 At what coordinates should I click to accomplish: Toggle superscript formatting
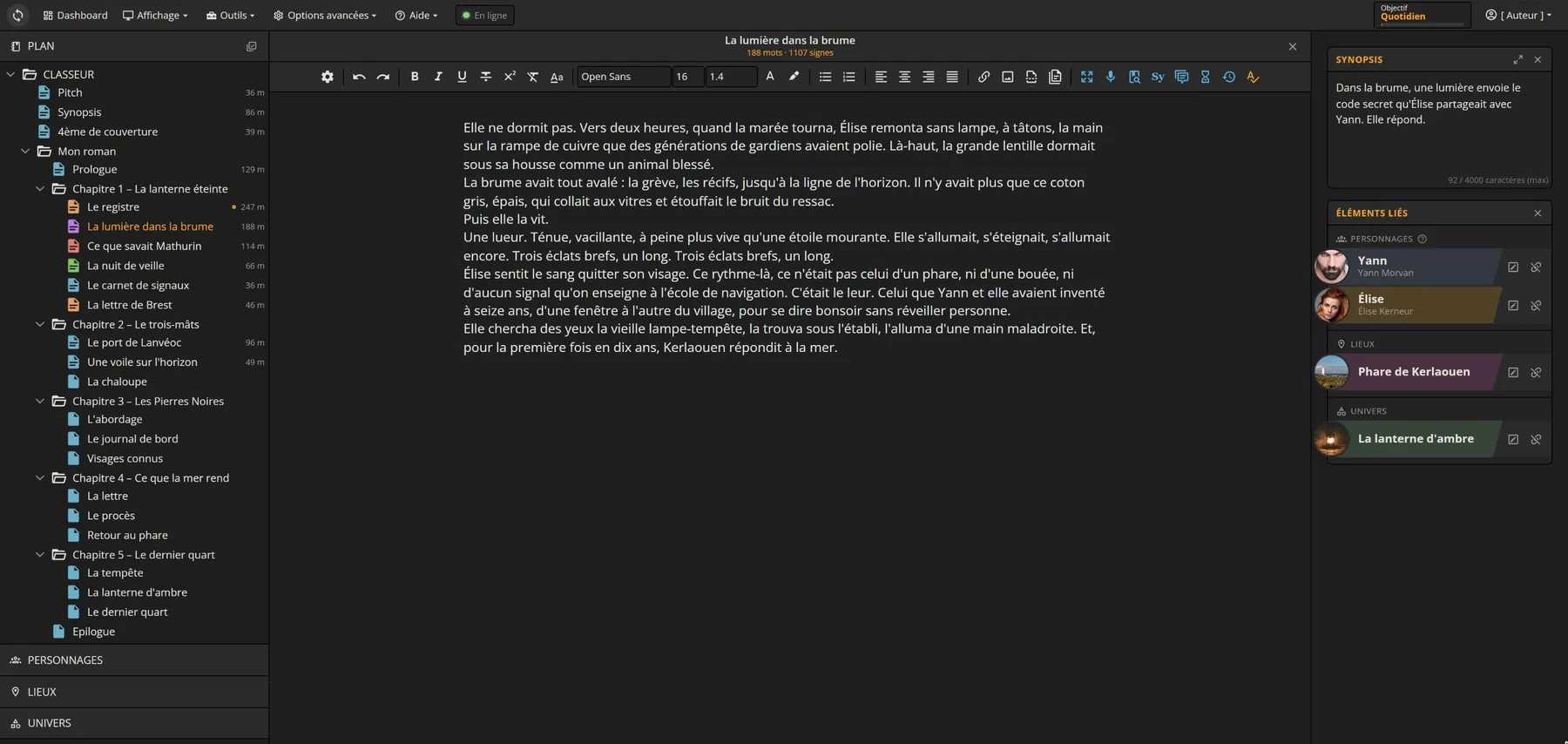tap(510, 77)
